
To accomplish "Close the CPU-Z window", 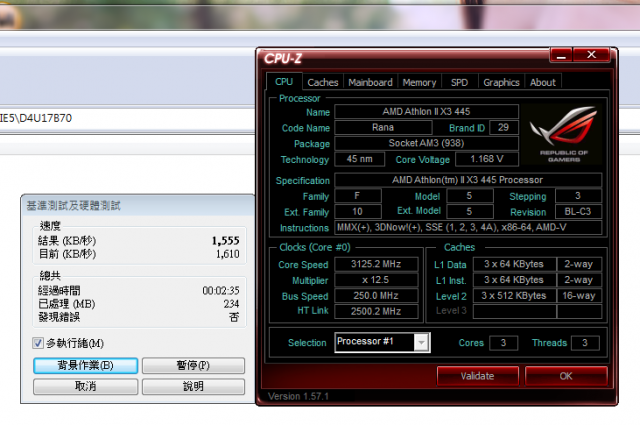I will tap(591, 55).
